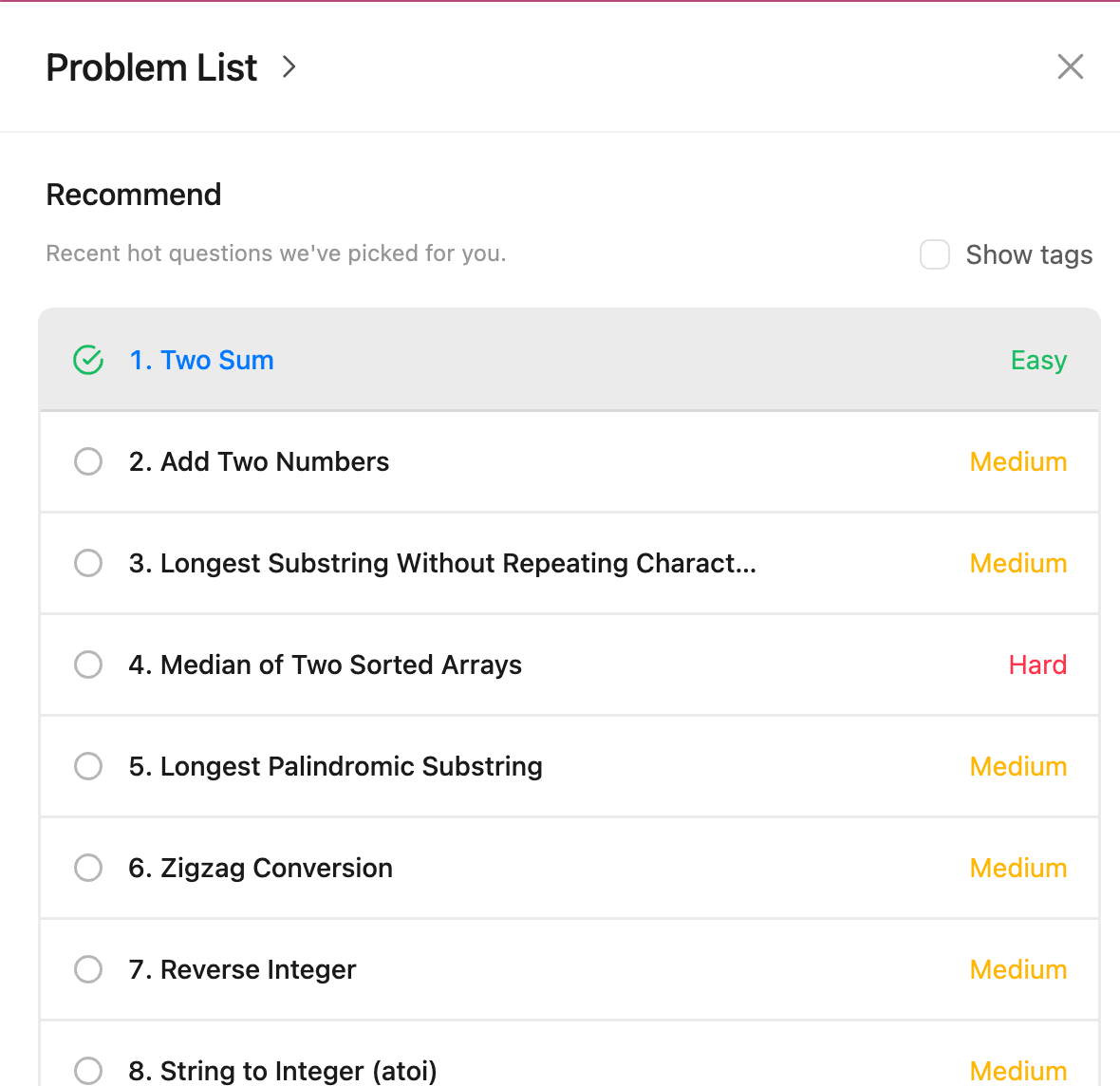Close the Problem List panel
Image resolution: width=1120 pixels, height=1086 pixels.
tap(1071, 66)
